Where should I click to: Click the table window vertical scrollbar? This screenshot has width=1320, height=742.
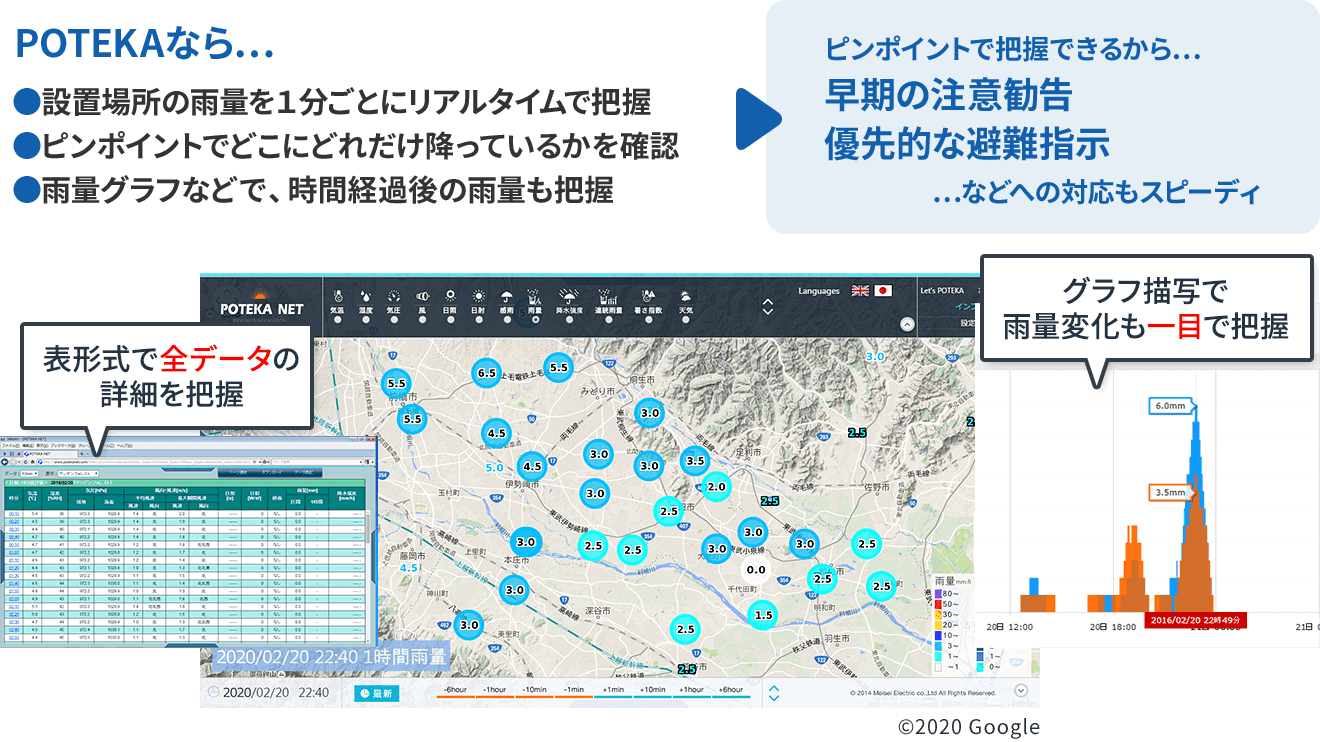[x=368, y=576]
